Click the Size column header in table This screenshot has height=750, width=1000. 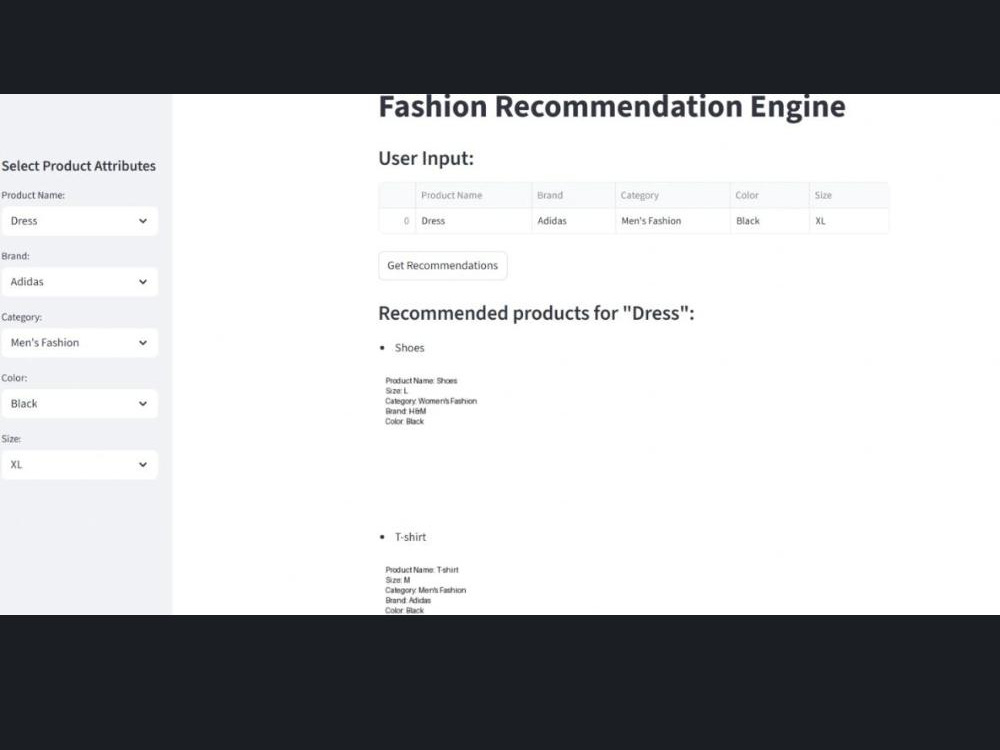pyautogui.click(x=849, y=195)
